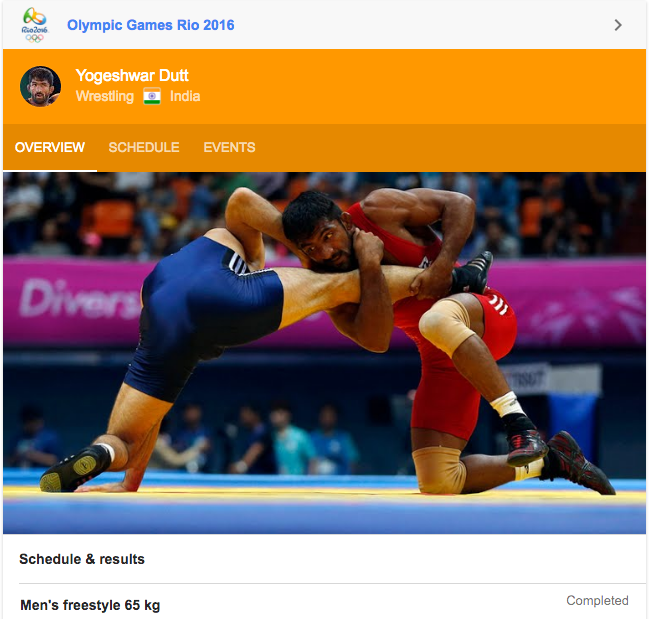The height and width of the screenshot is (619, 651).
Task: Click the Completed status label
Action: (597, 600)
